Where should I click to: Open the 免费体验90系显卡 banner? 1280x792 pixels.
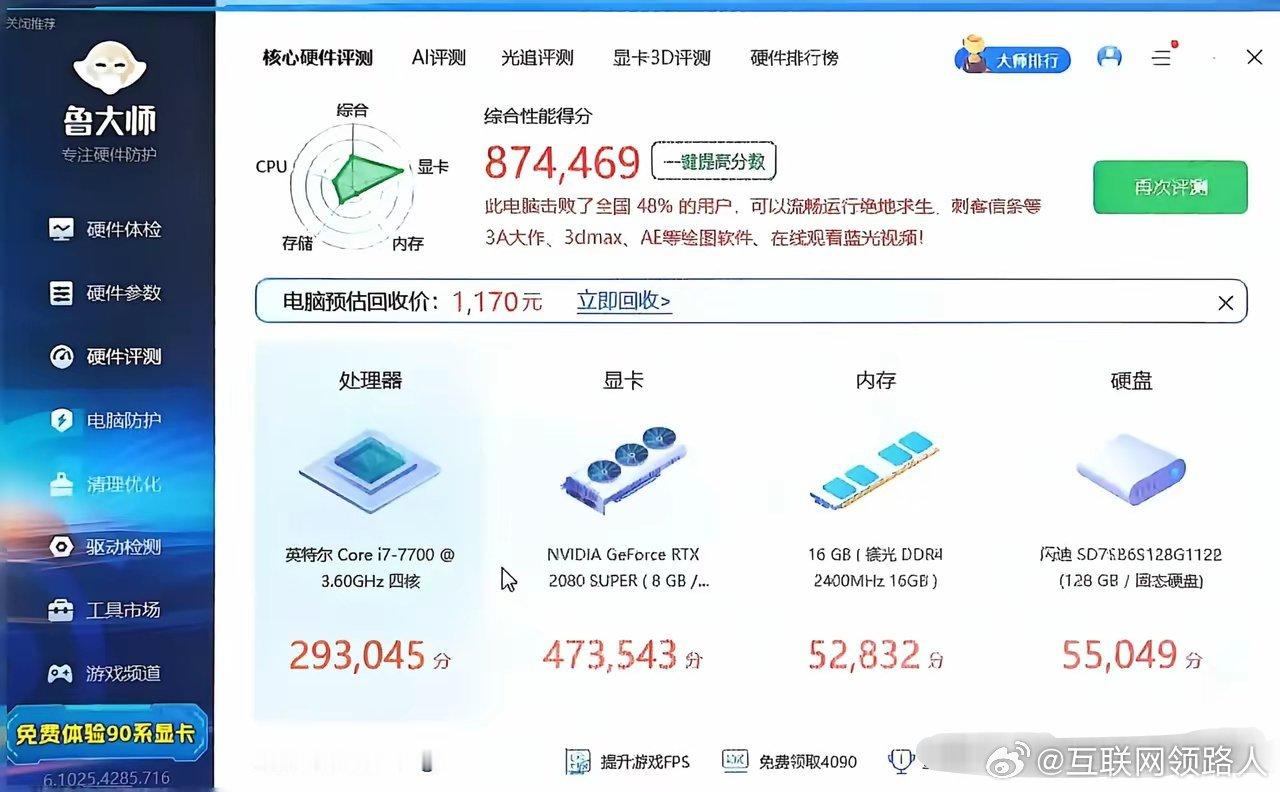pyautogui.click(x=106, y=734)
